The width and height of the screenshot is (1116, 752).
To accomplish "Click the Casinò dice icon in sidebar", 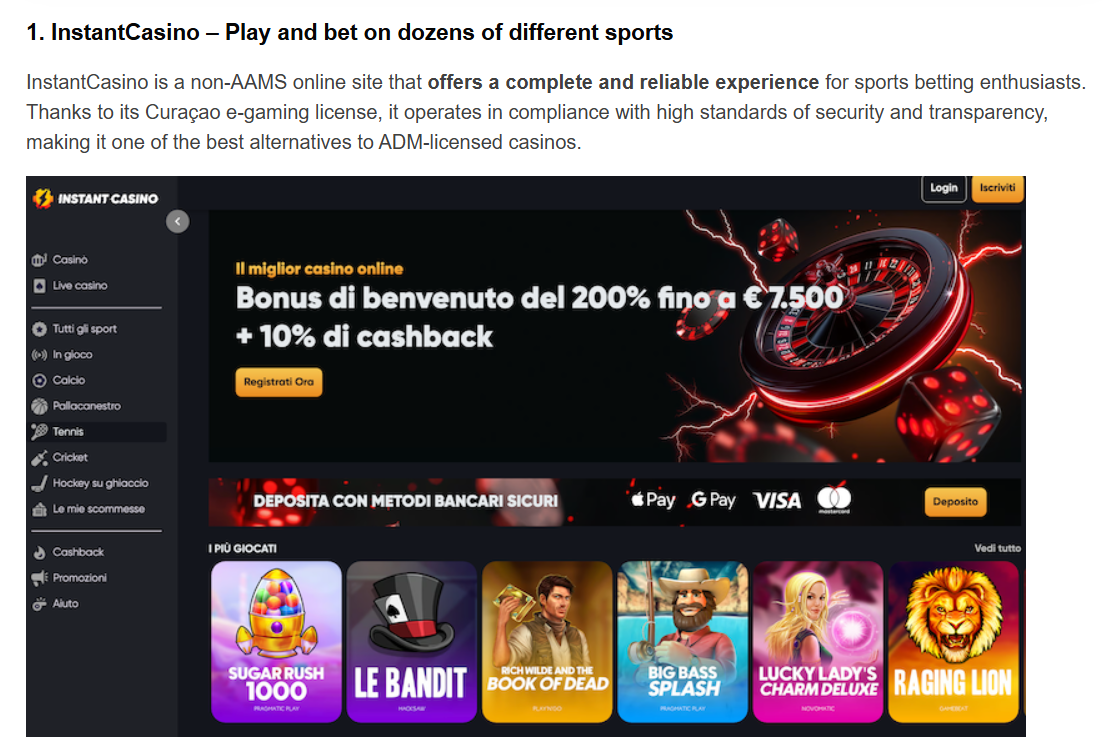I will 39,260.
